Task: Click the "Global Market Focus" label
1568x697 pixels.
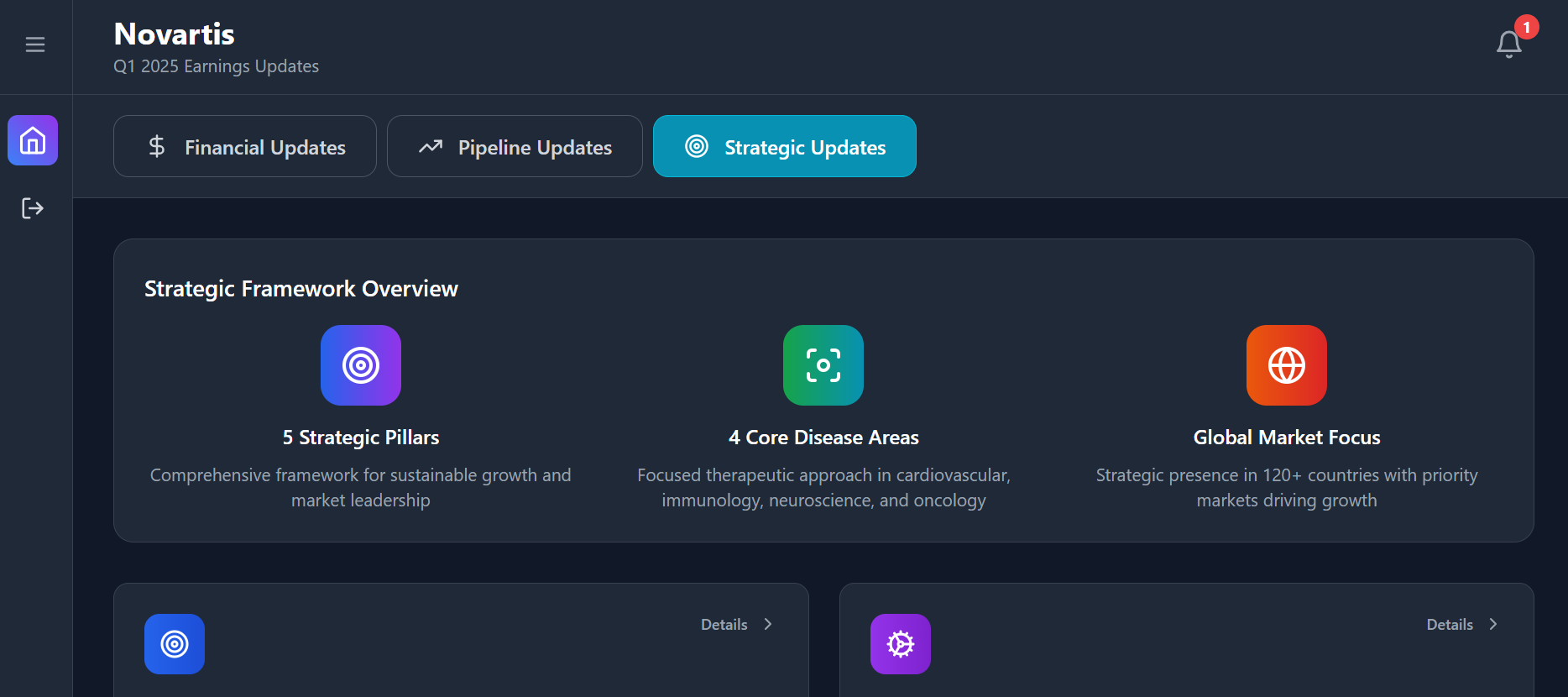Action: (x=1287, y=438)
